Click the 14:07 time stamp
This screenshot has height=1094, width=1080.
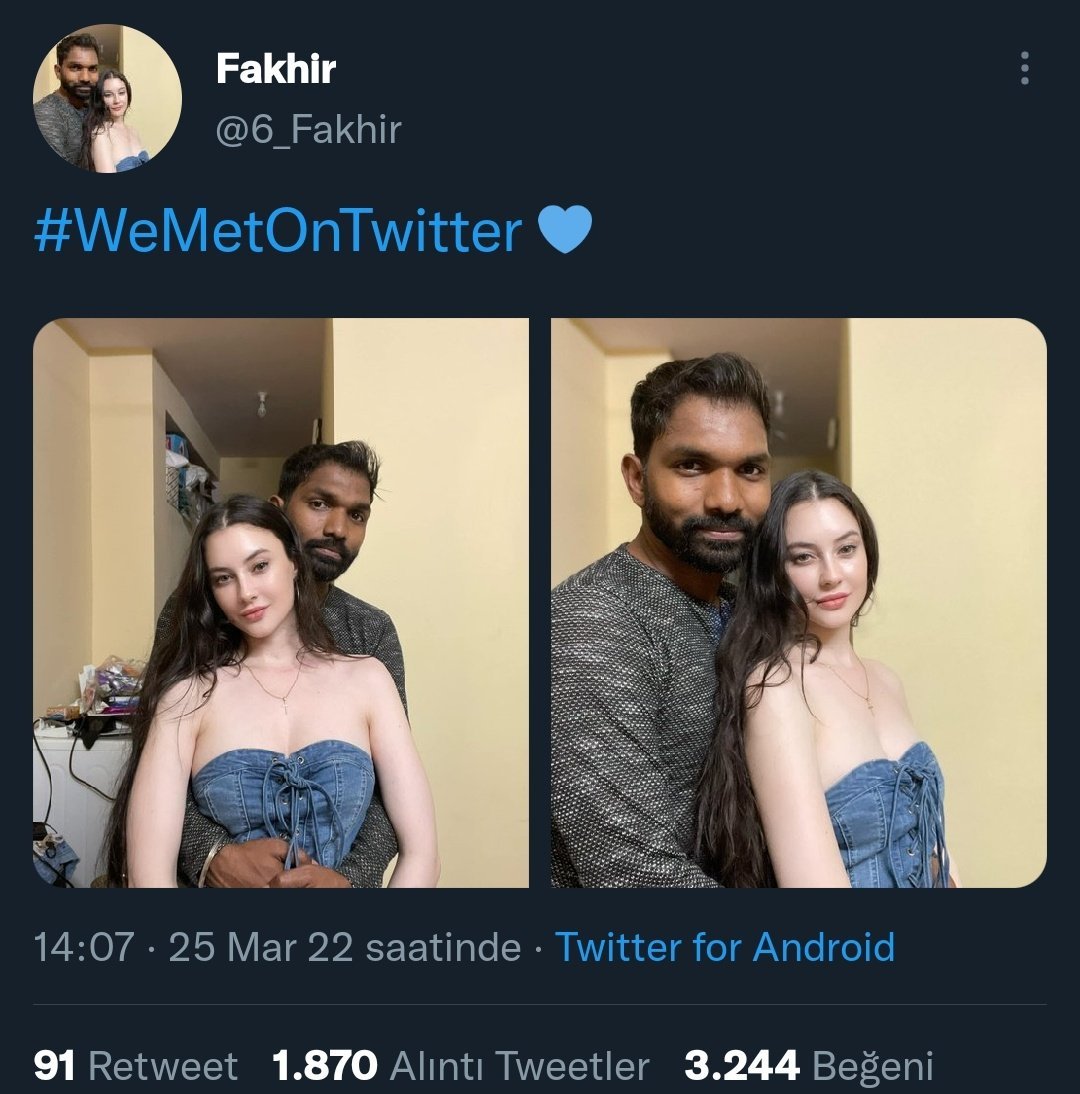(x=83, y=947)
